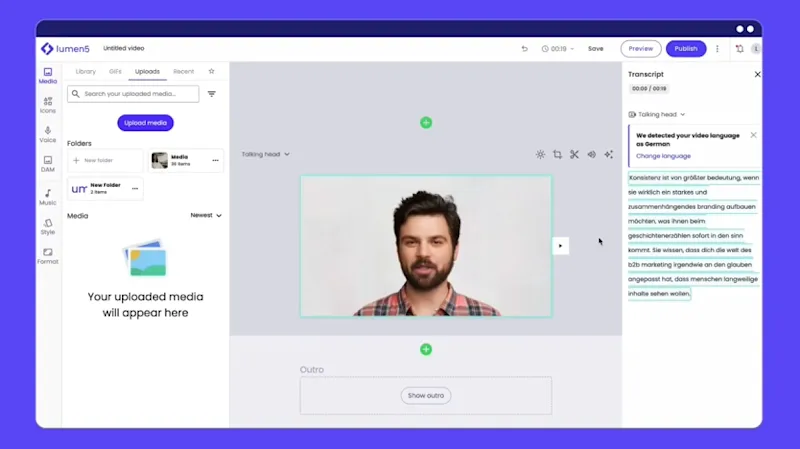
Task: Expand the 00:19 duration dropdown
Action: click(558, 48)
